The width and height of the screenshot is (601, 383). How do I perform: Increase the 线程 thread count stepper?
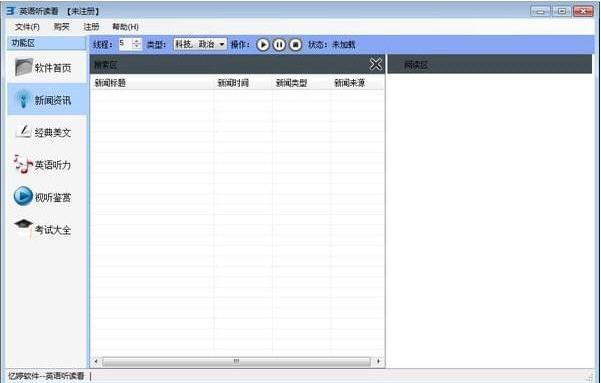click(137, 41)
